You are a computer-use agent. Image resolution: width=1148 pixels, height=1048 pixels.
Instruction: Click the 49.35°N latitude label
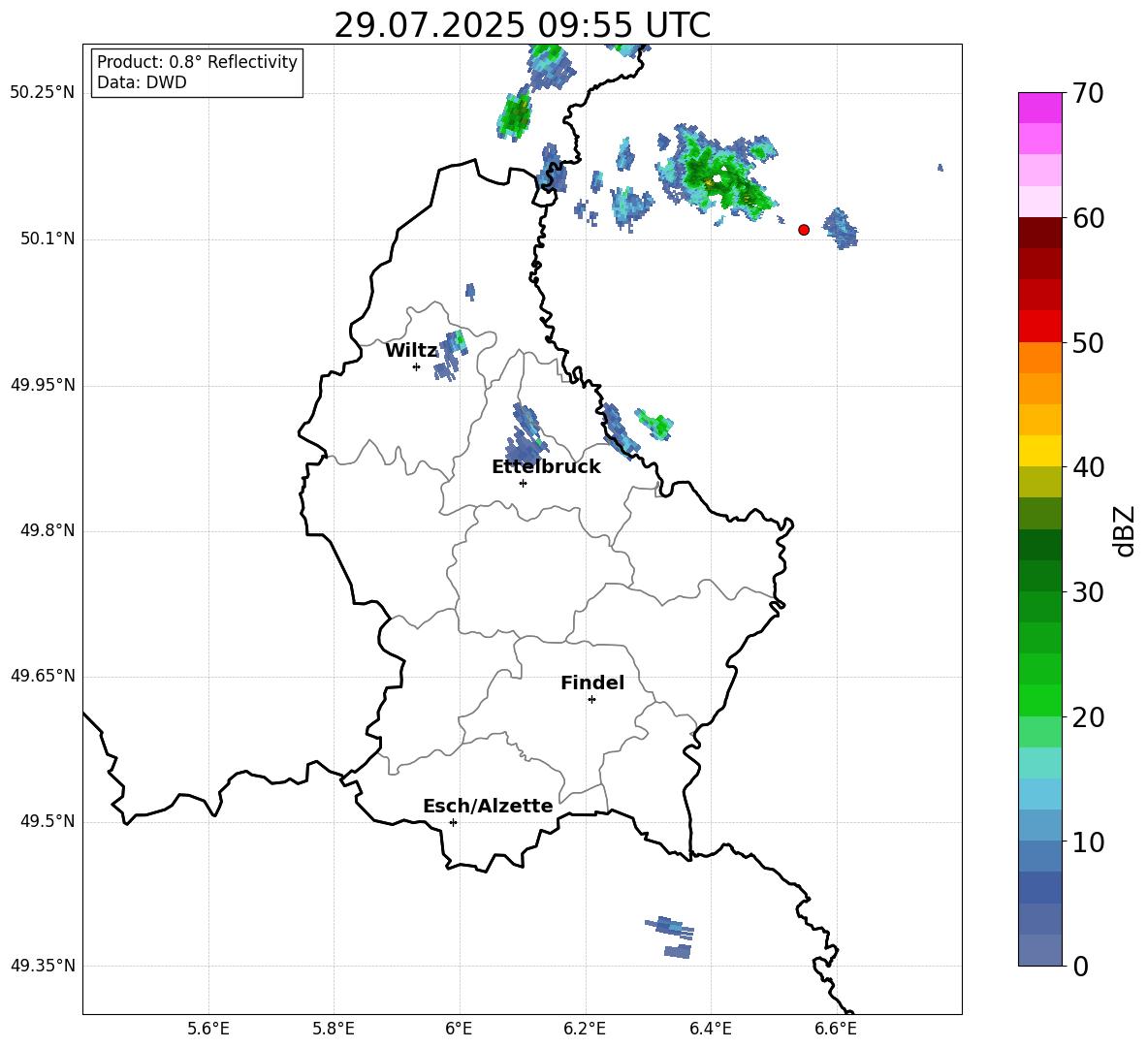43,966
